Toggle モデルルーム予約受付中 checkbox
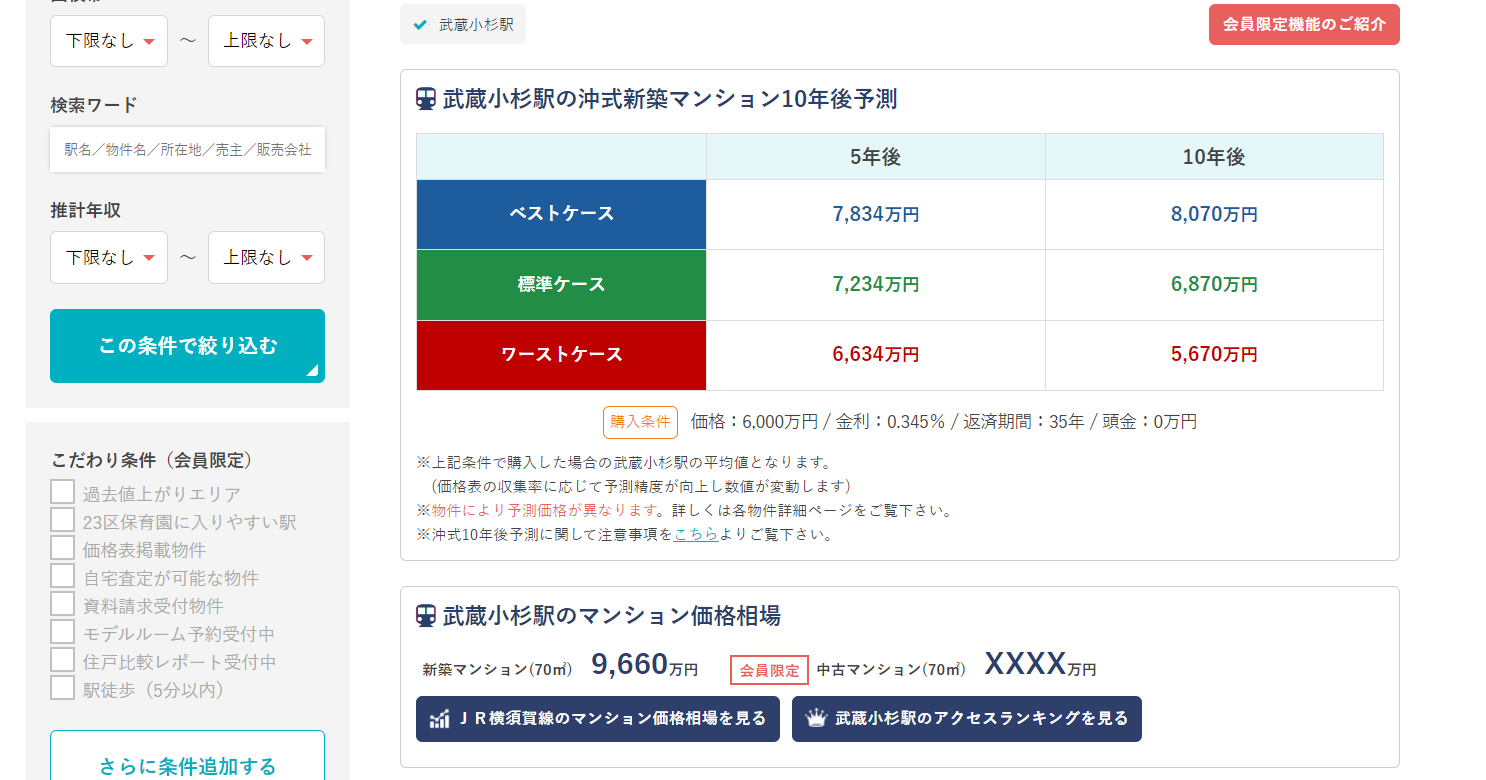 [63, 632]
